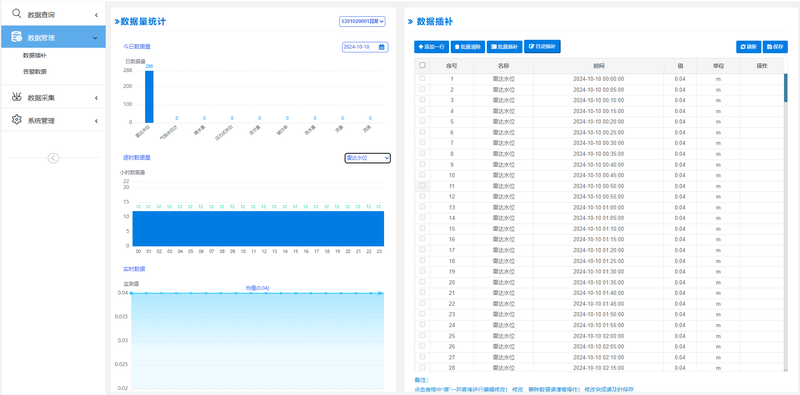Tick the checkbox for row 6
800x395 pixels.
[x=422, y=132]
